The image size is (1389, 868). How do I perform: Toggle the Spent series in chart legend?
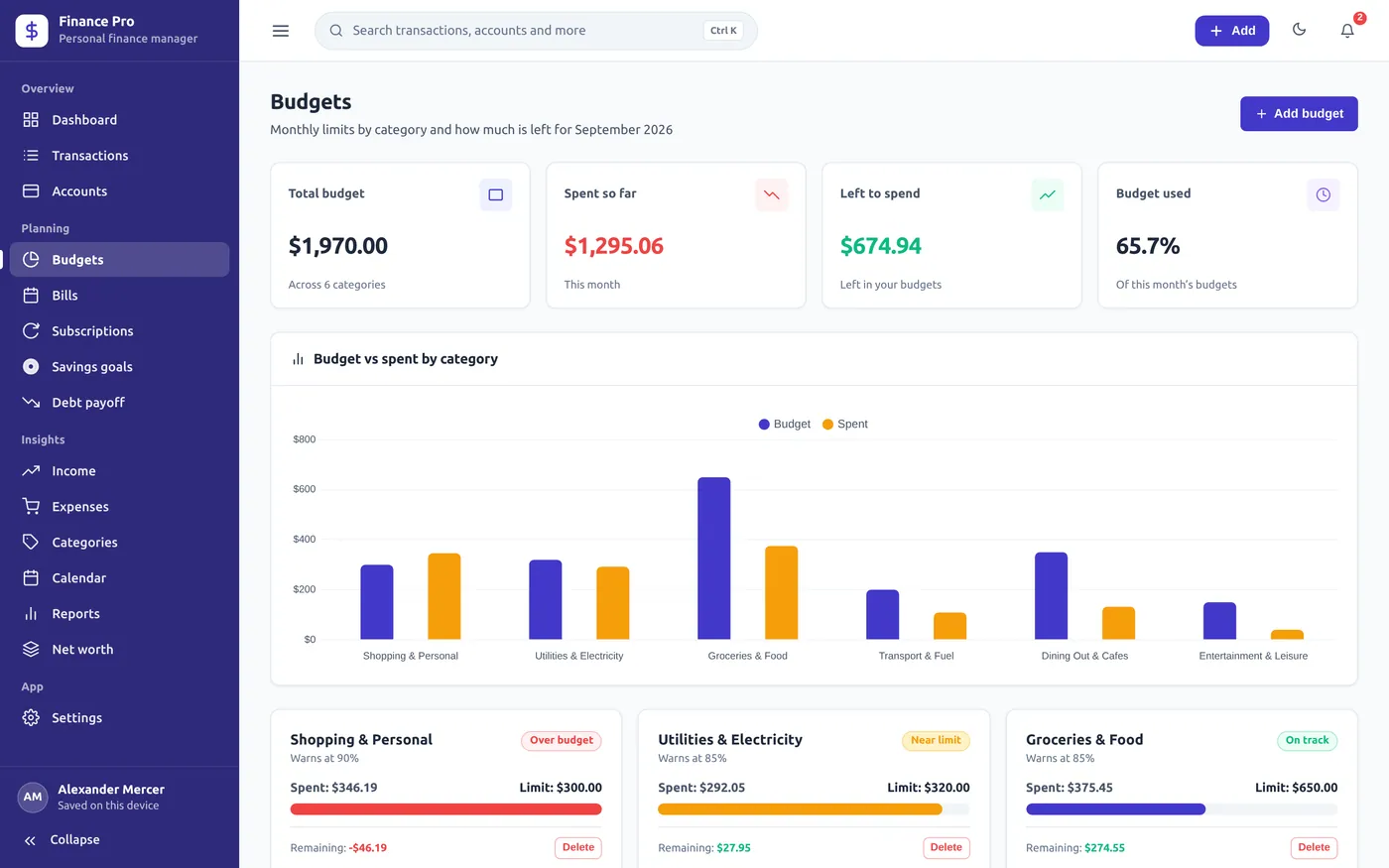[x=844, y=425]
